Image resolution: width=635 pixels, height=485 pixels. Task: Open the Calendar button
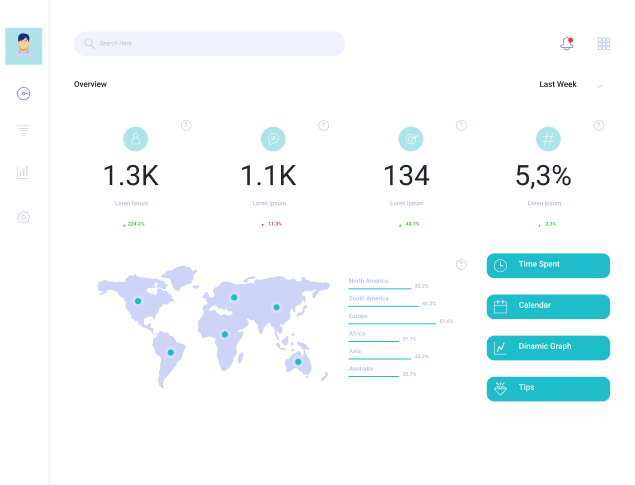[x=548, y=306]
